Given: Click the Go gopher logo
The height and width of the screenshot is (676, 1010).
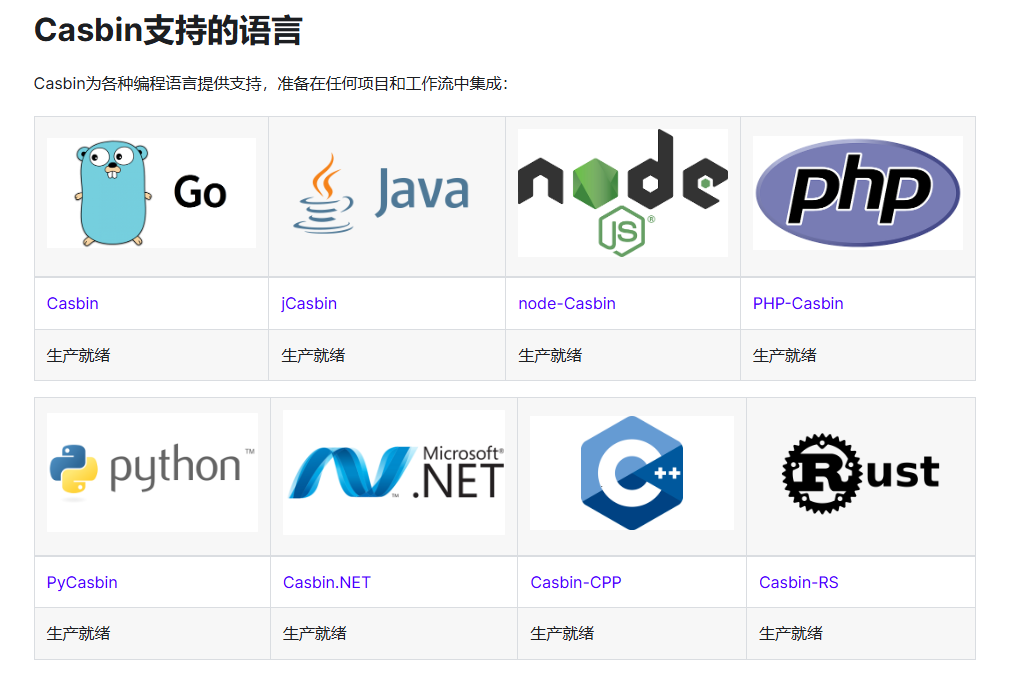Looking at the screenshot, I should pyautogui.click(x=150, y=192).
